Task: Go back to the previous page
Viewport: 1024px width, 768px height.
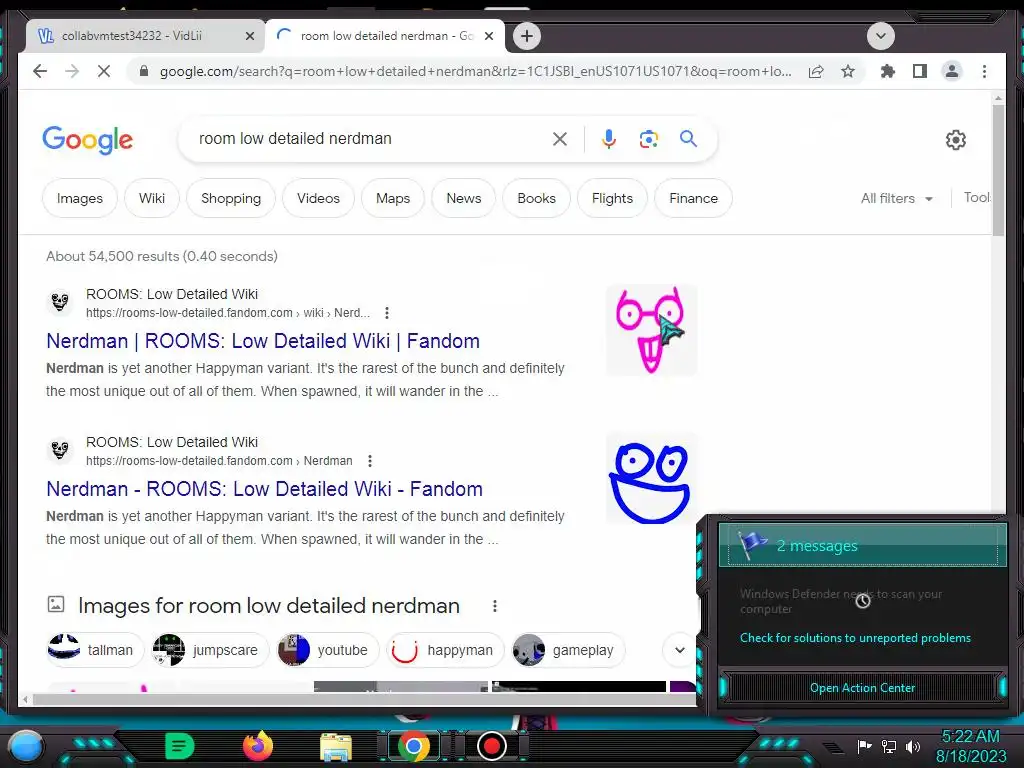Action: point(40,71)
